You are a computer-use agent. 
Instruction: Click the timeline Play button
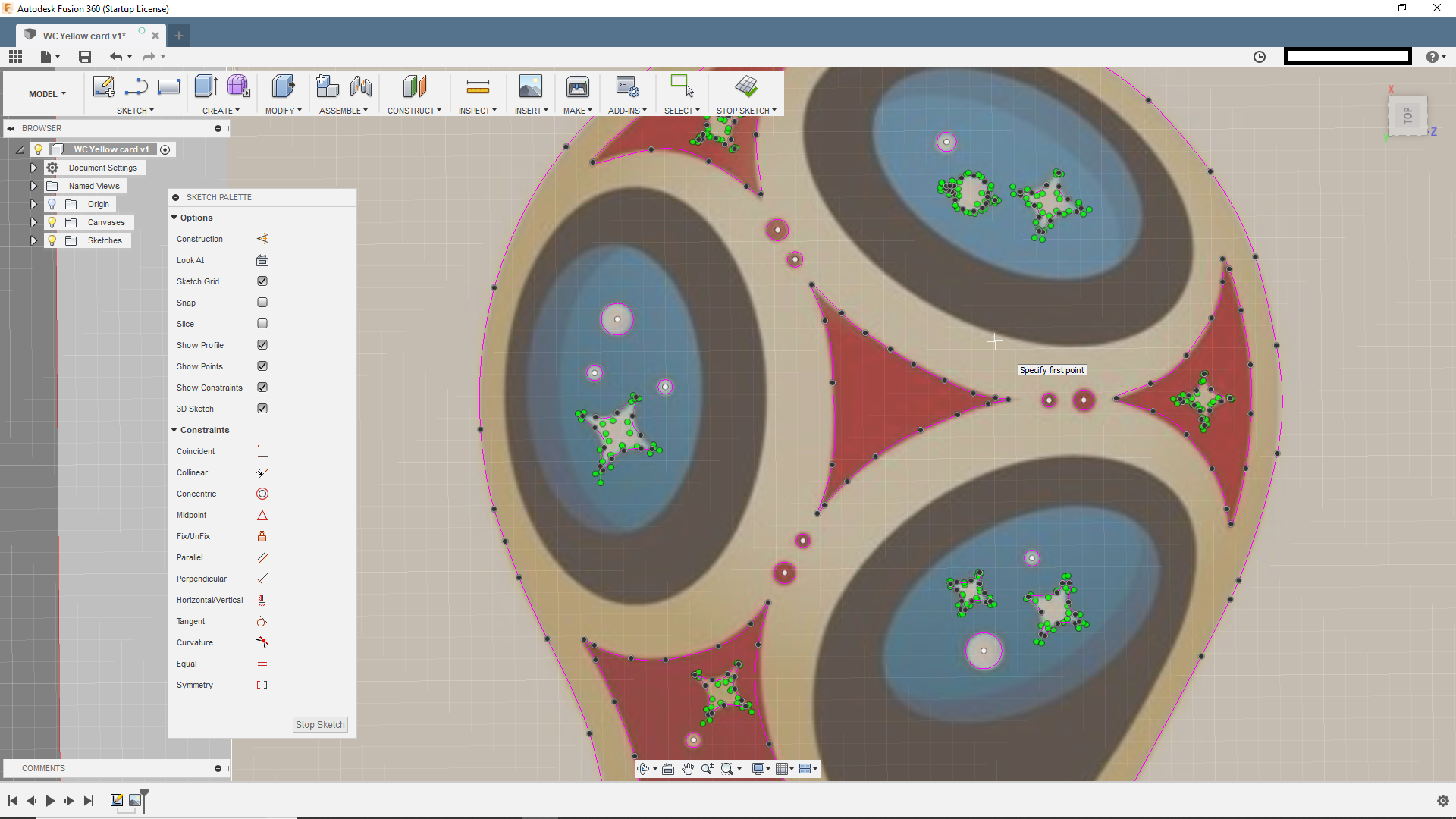point(50,801)
